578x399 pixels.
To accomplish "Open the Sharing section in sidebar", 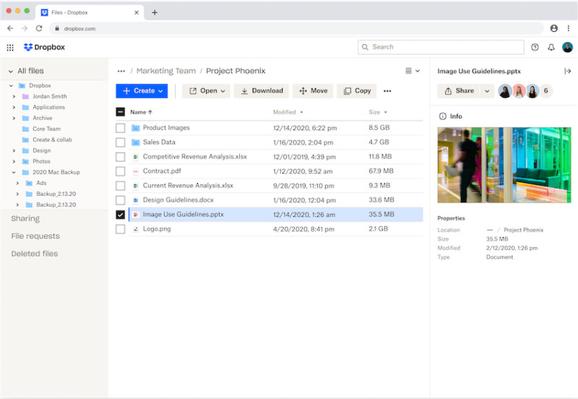I will 25,218.
